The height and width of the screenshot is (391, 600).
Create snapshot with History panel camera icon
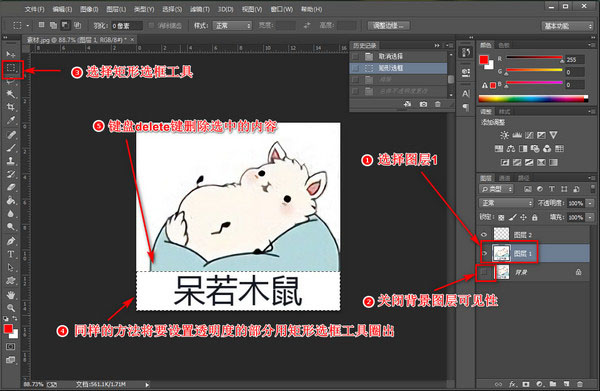(x=423, y=104)
